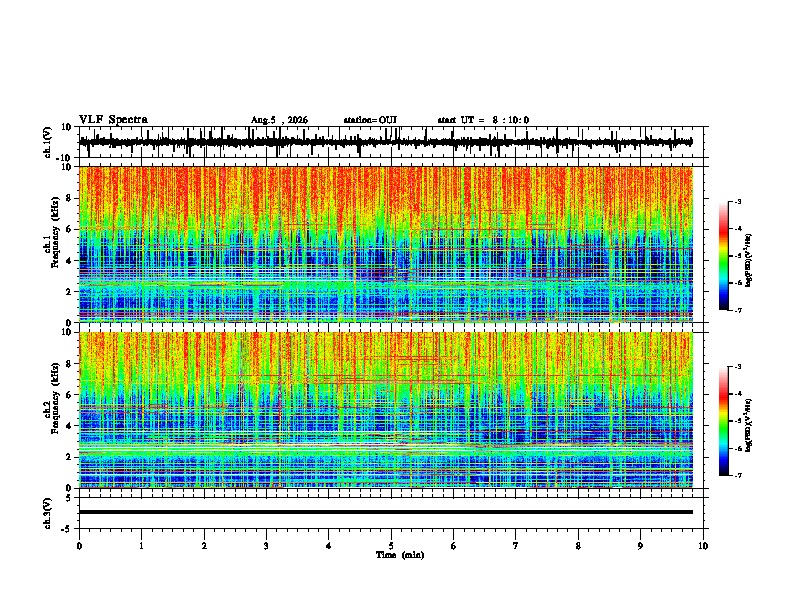
Task: Click the "3" tick on the time axis
Action: pos(266,546)
